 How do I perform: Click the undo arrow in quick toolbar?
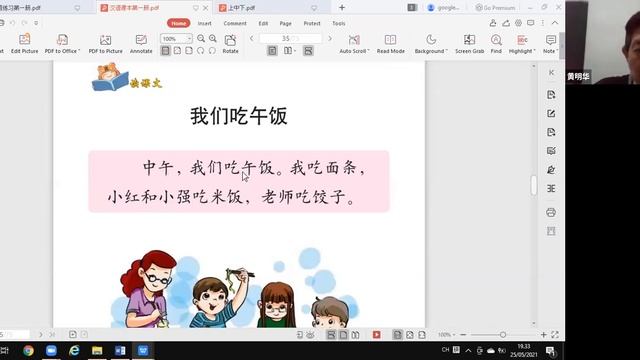(13, 23)
